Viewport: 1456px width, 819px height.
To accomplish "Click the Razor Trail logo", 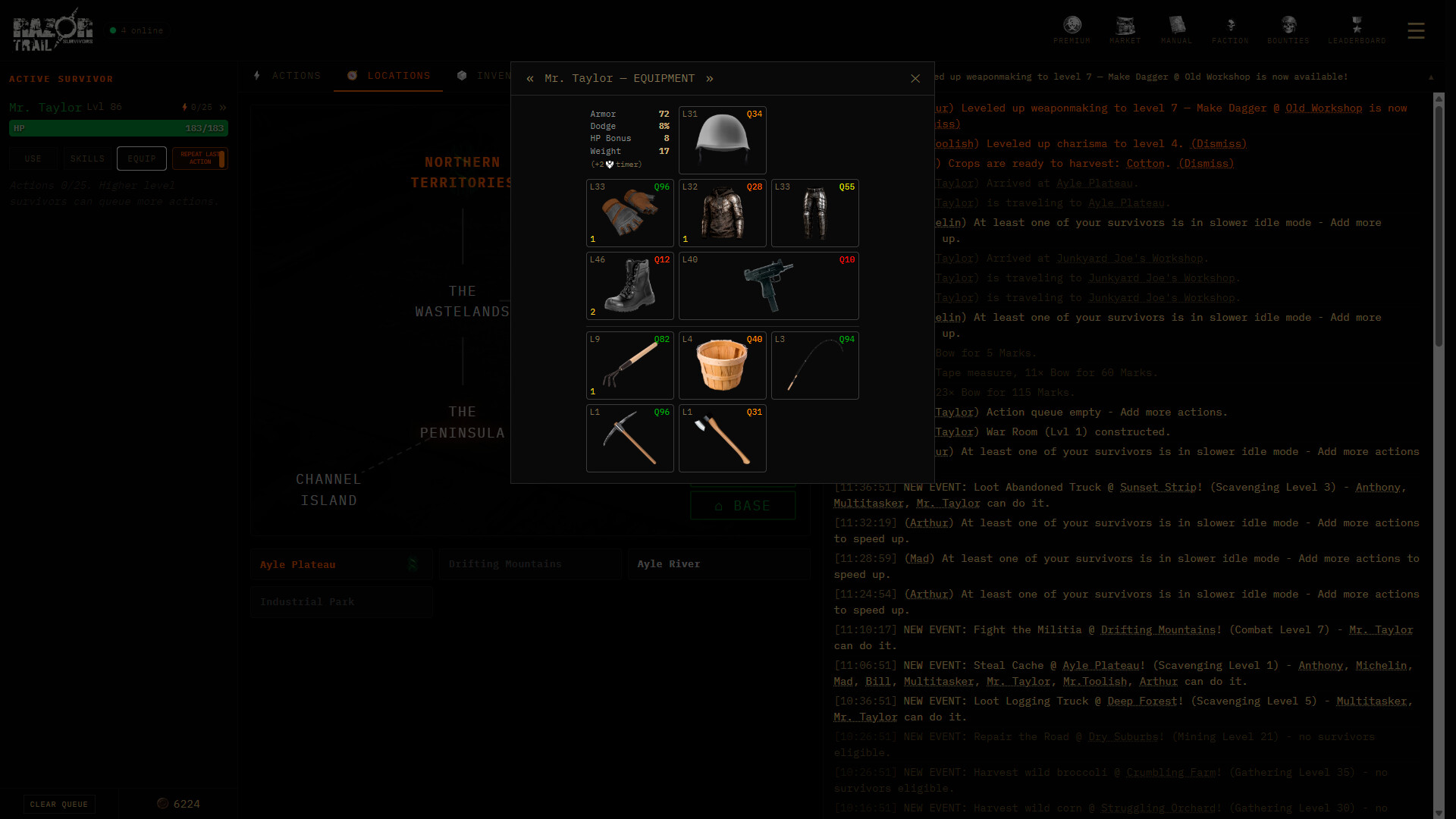I will (x=52, y=30).
